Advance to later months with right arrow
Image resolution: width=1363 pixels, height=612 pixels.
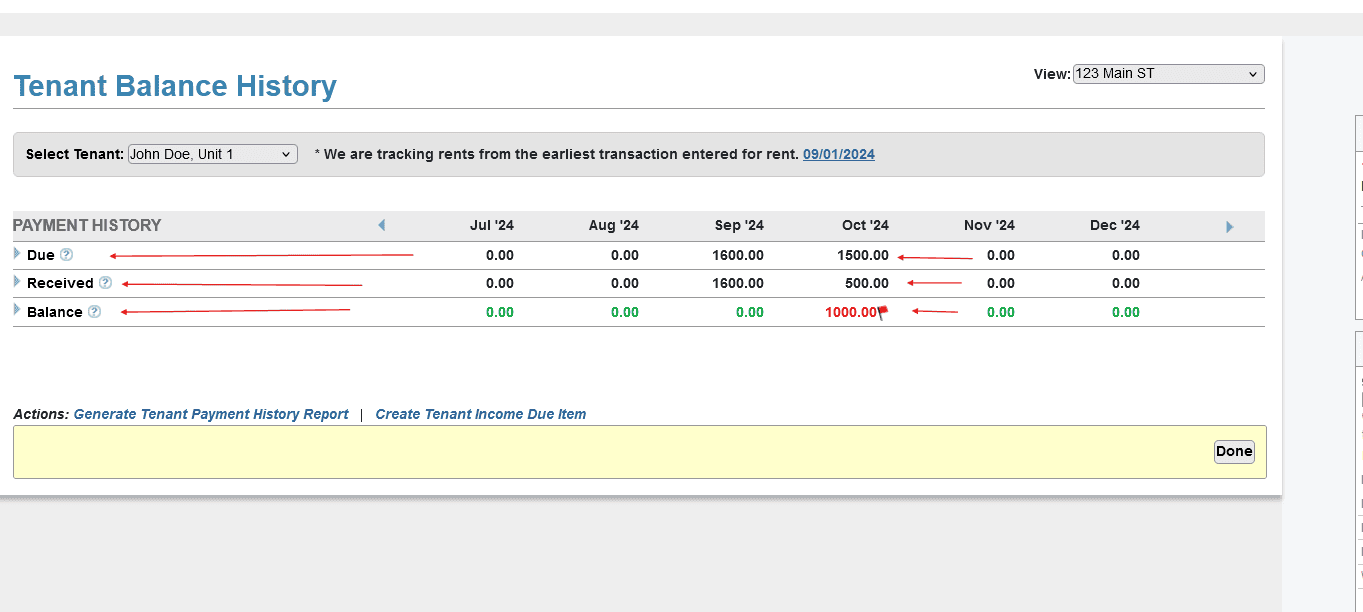click(x=1229, y=227)
